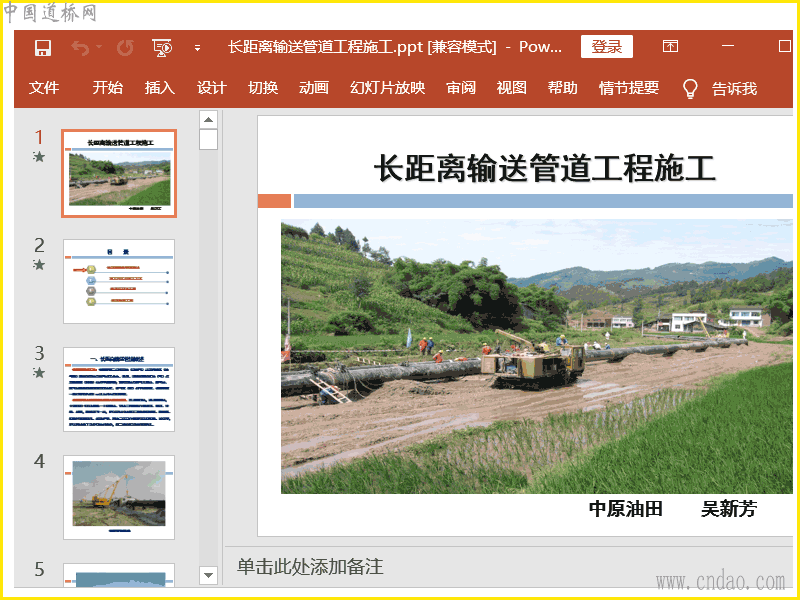Select slide 3 text thumbnail
800x600 pixels.
coord(119,389)
